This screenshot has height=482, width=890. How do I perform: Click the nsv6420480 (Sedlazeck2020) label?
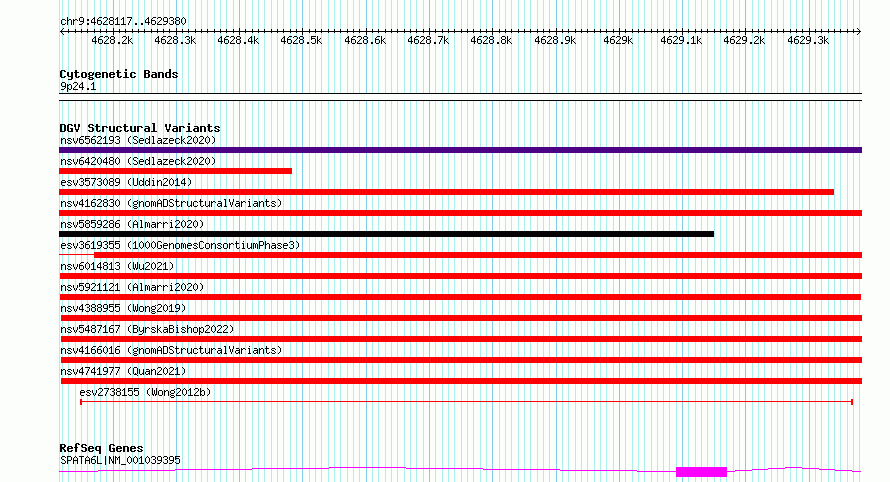[x=138, y=161]
